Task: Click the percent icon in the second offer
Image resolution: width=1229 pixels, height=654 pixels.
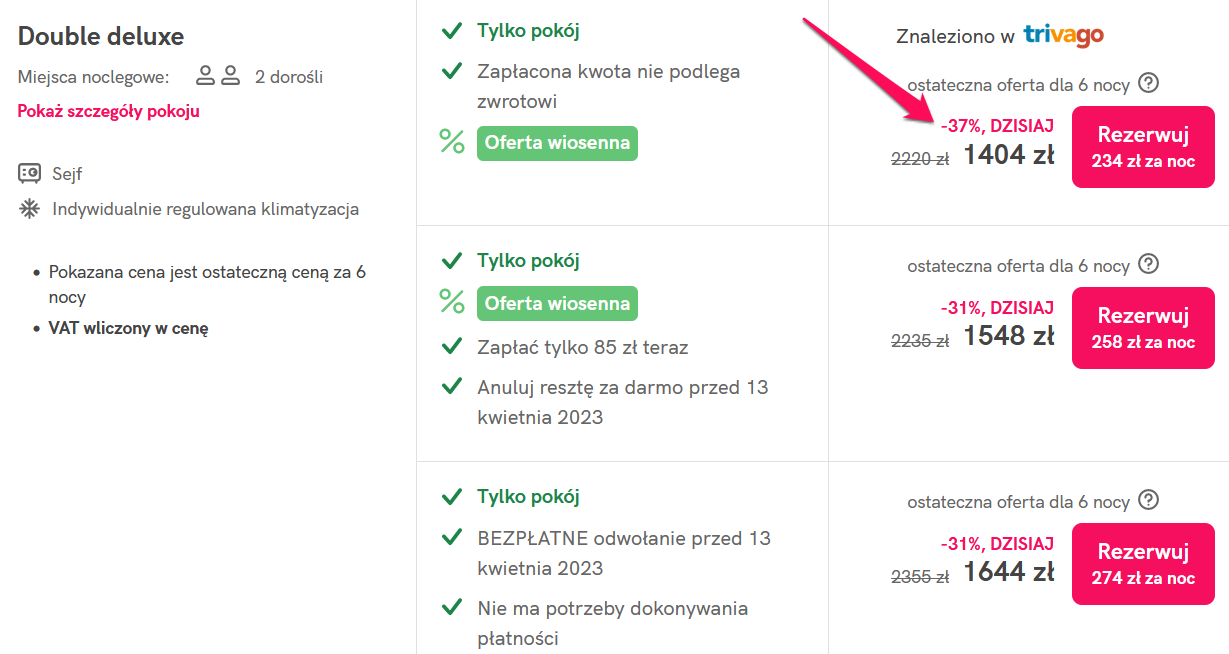Action: [x=452, y=302]
